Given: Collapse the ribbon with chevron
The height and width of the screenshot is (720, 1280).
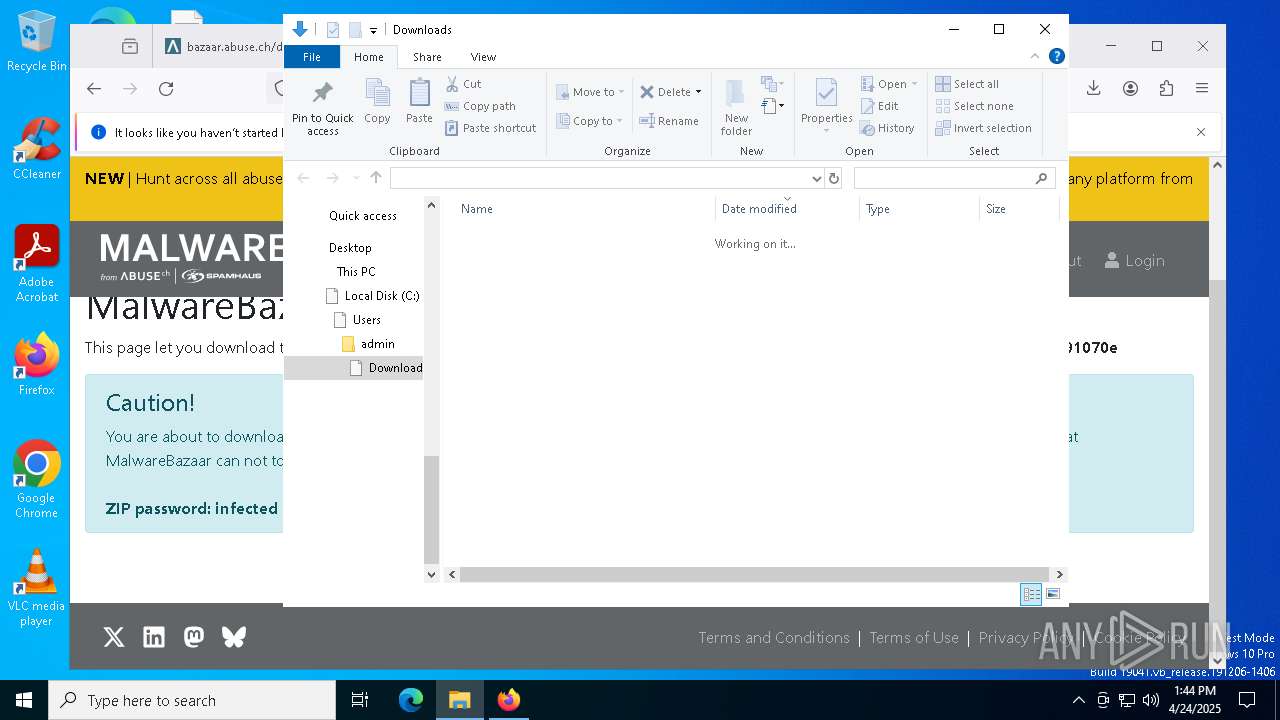Looking at the screenshot, I should [x=1035, y=57].
